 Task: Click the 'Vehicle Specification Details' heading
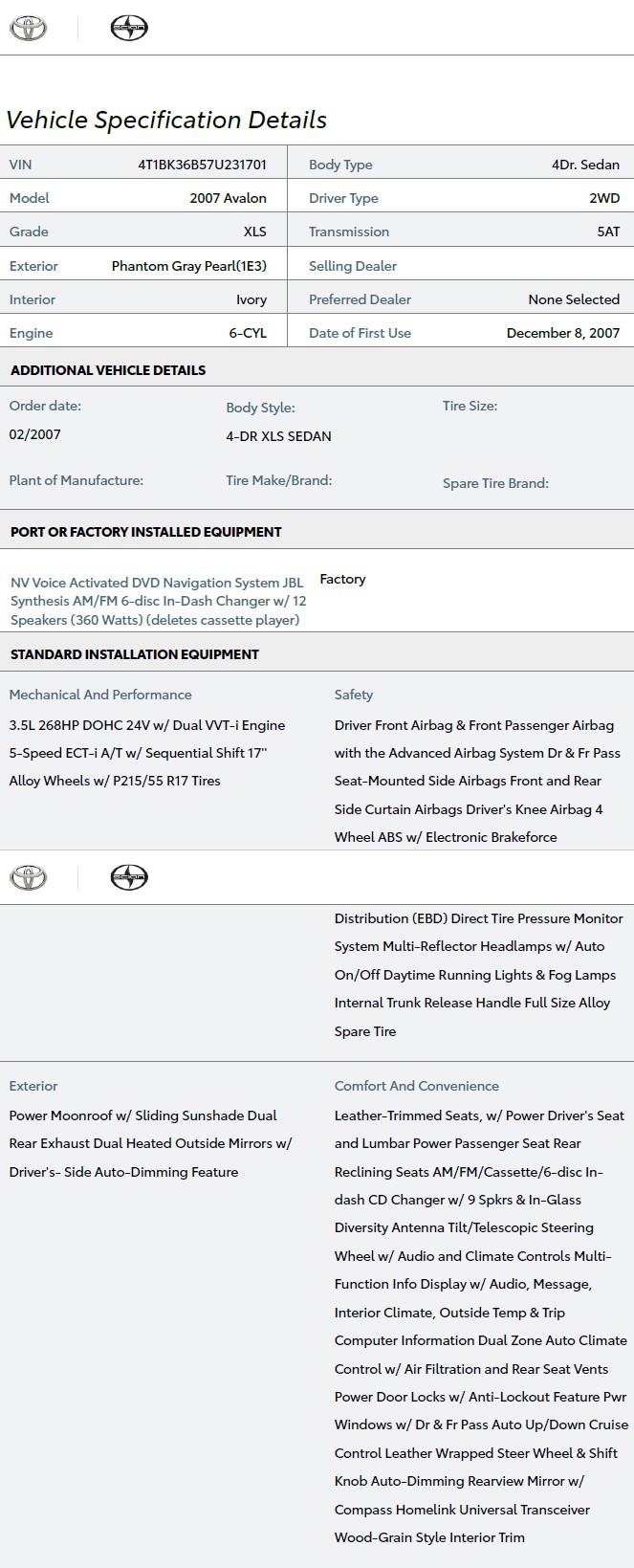pos(166,120)
